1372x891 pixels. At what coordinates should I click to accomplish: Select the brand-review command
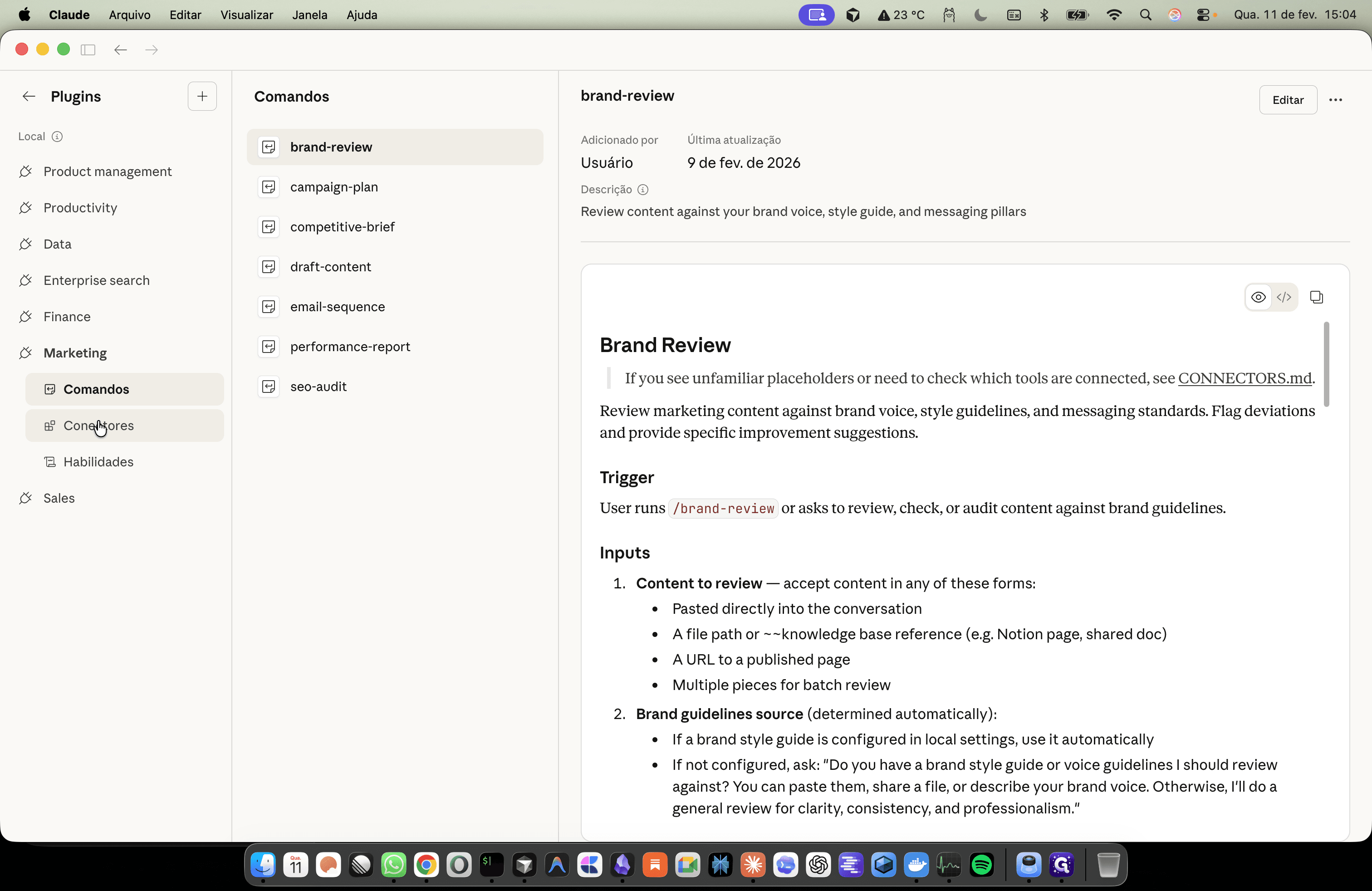pyautogui.click(x=395, y=147)
